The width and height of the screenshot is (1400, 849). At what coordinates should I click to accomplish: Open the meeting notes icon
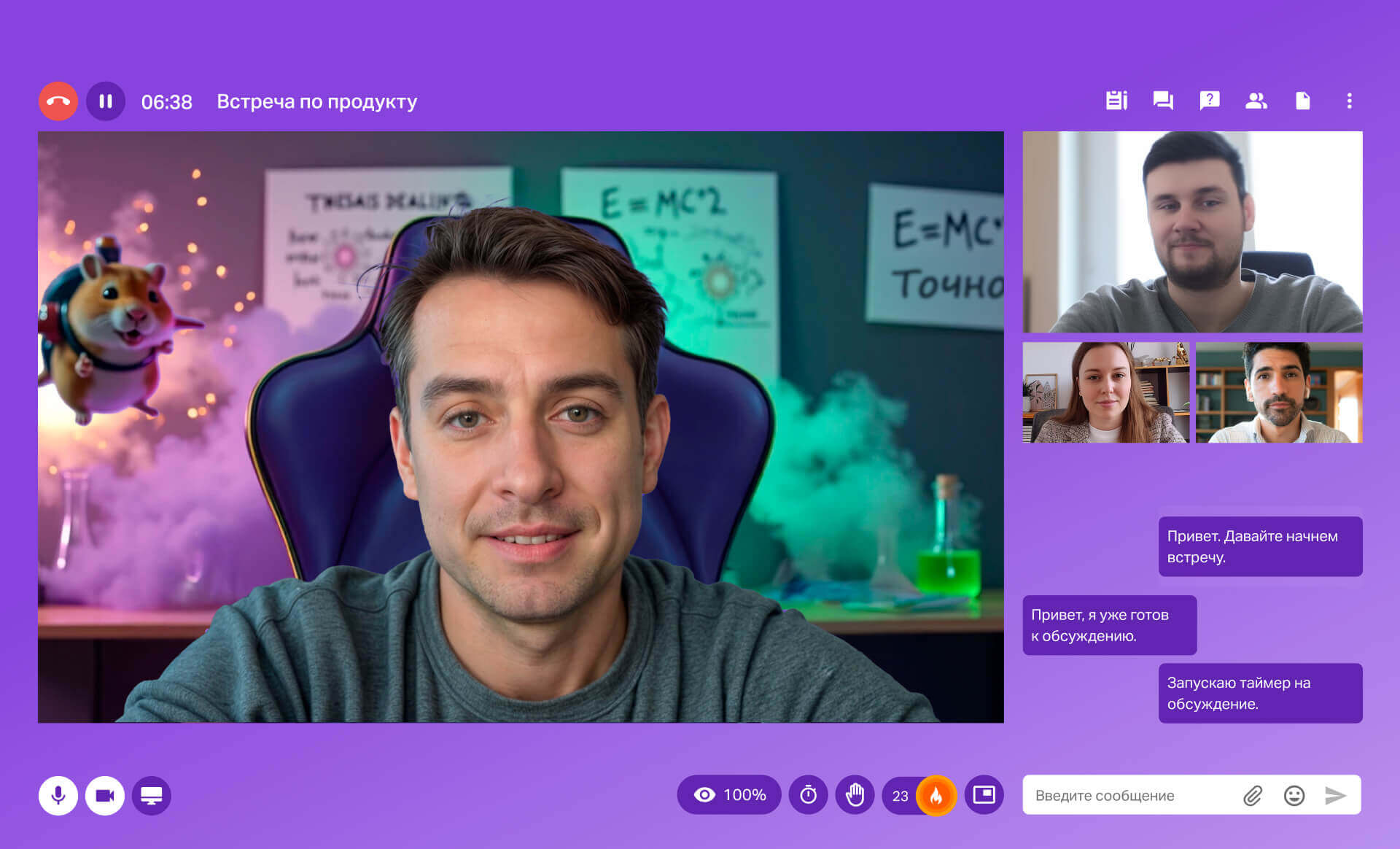pyautogui.click(x=1116, y=101)
